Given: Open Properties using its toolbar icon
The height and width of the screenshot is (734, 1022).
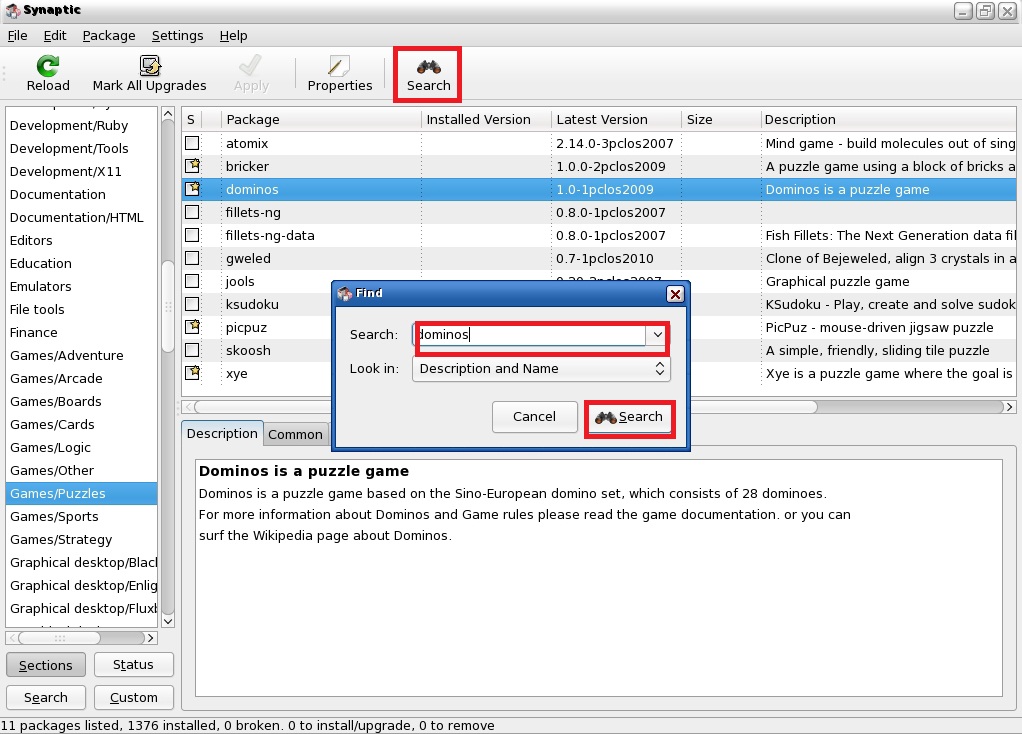Looking at the screenshot, I should pyautogui.click(x=339, y=66).
